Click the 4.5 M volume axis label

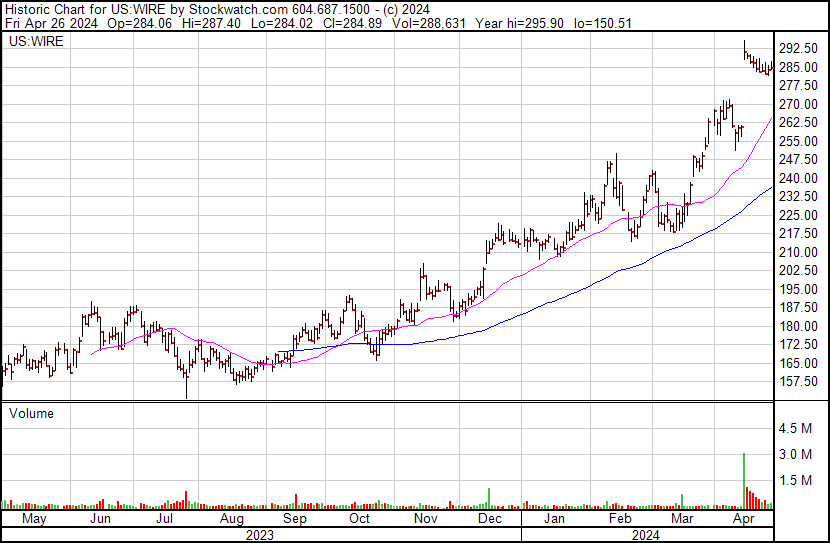tap(795, 428)
